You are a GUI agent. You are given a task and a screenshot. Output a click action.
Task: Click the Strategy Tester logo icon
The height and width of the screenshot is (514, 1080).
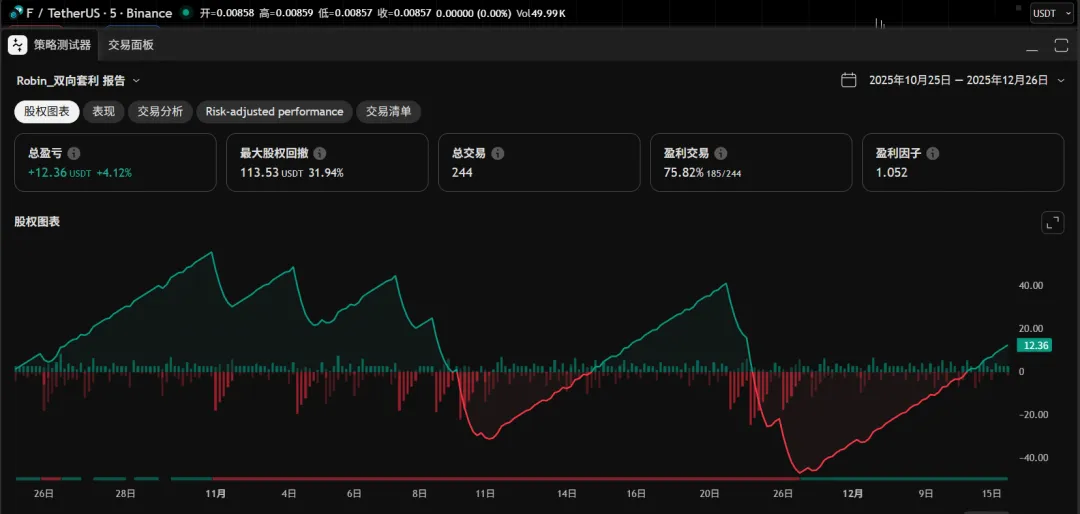point(18,45)
